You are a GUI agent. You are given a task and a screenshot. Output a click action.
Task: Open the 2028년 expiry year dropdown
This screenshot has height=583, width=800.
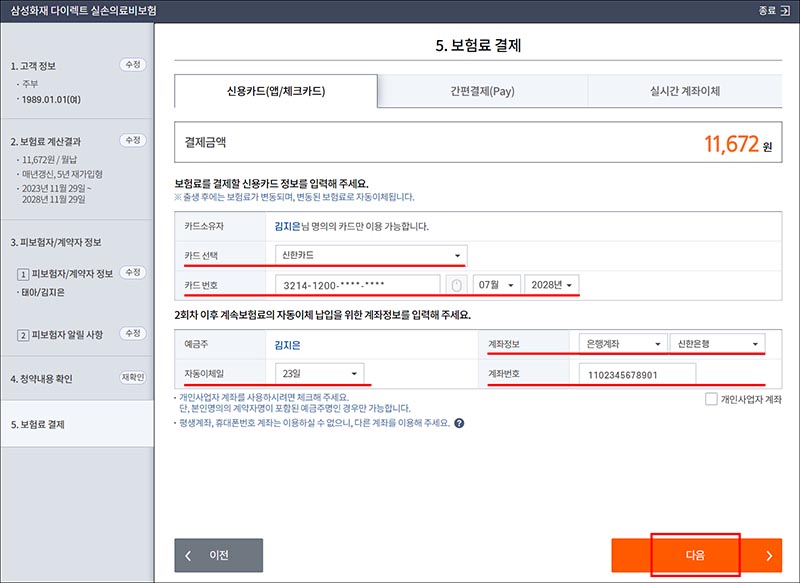pos(552,285)
